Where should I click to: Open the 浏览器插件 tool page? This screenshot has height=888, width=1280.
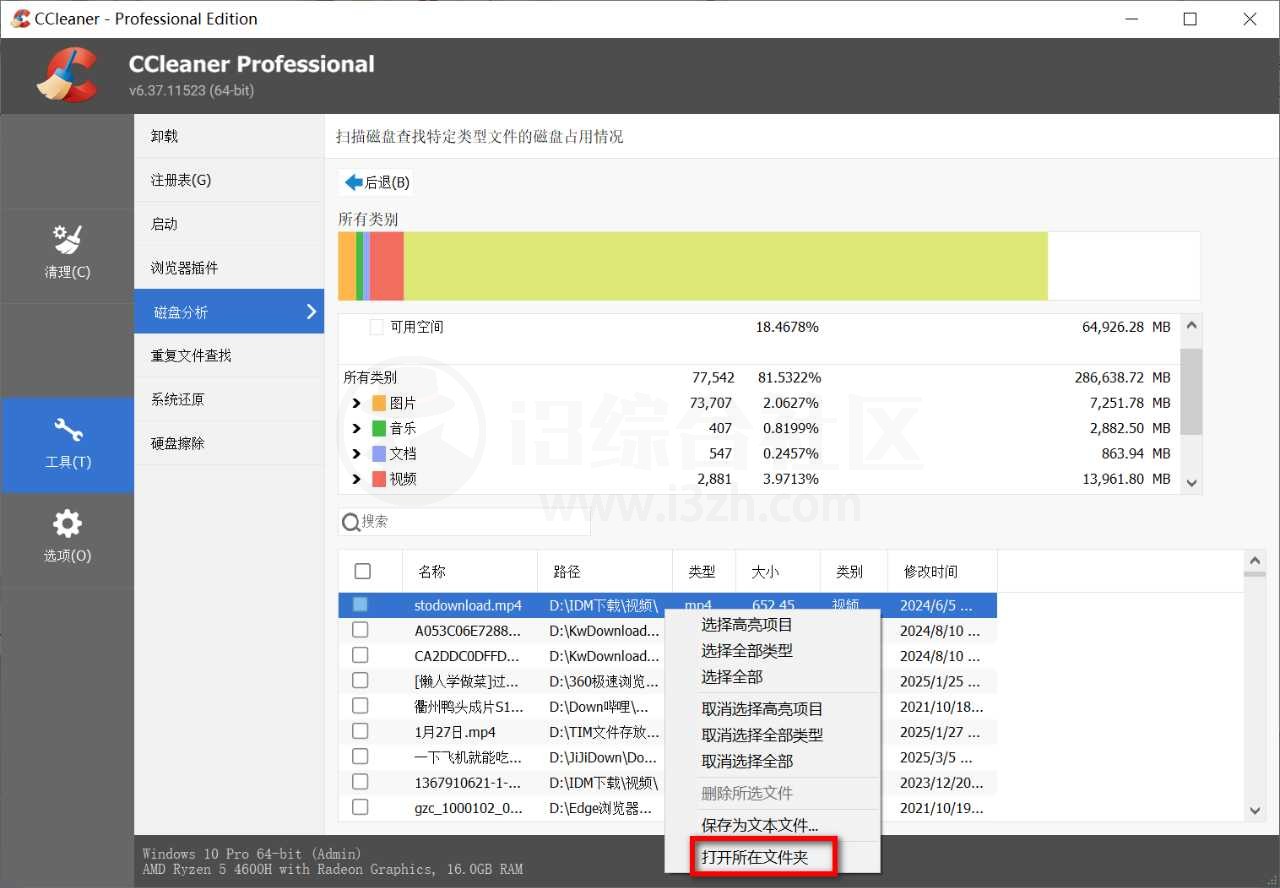229,268
